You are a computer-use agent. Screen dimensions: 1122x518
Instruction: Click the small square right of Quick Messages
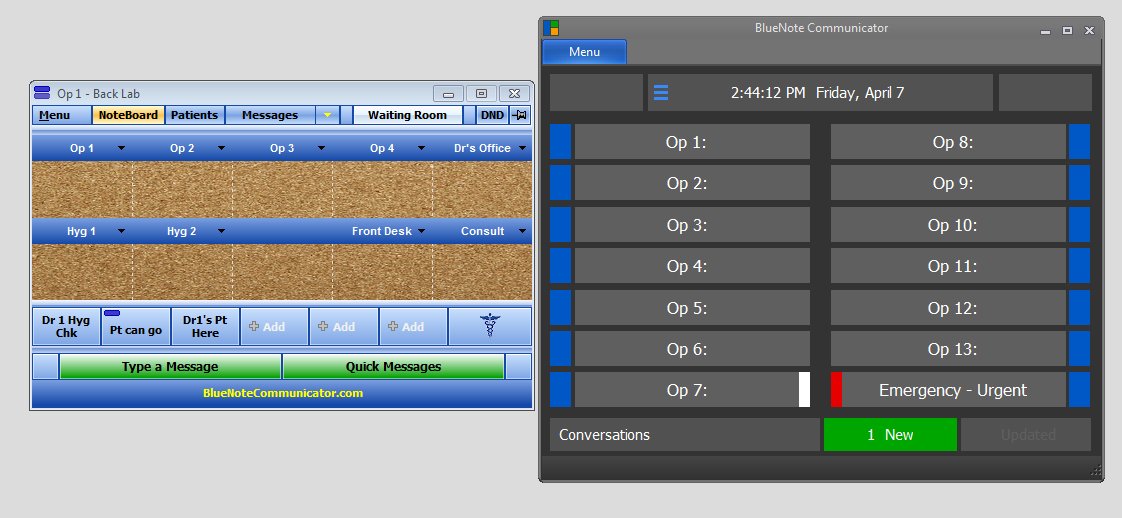[x=518, y=366]
